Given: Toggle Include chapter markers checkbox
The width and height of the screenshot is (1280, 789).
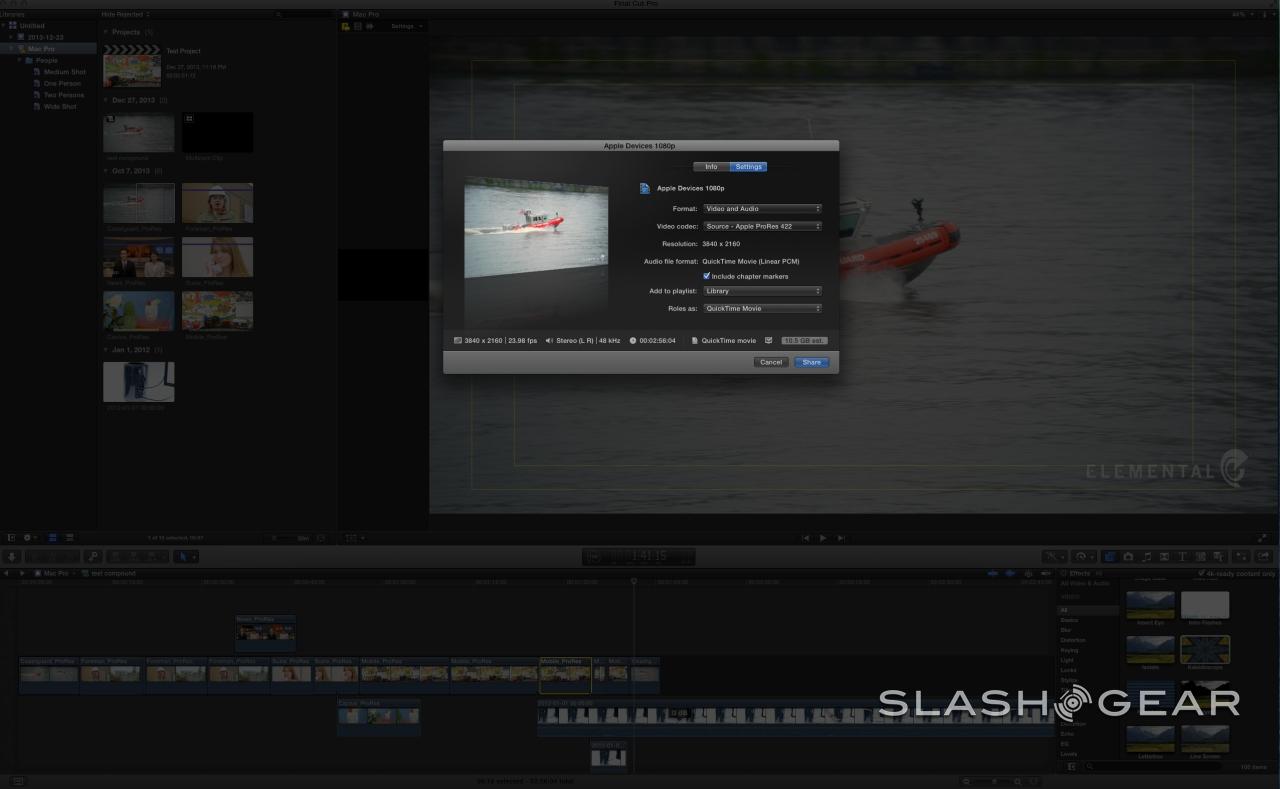Looking at the screenshot, I should tap(707, 276).
